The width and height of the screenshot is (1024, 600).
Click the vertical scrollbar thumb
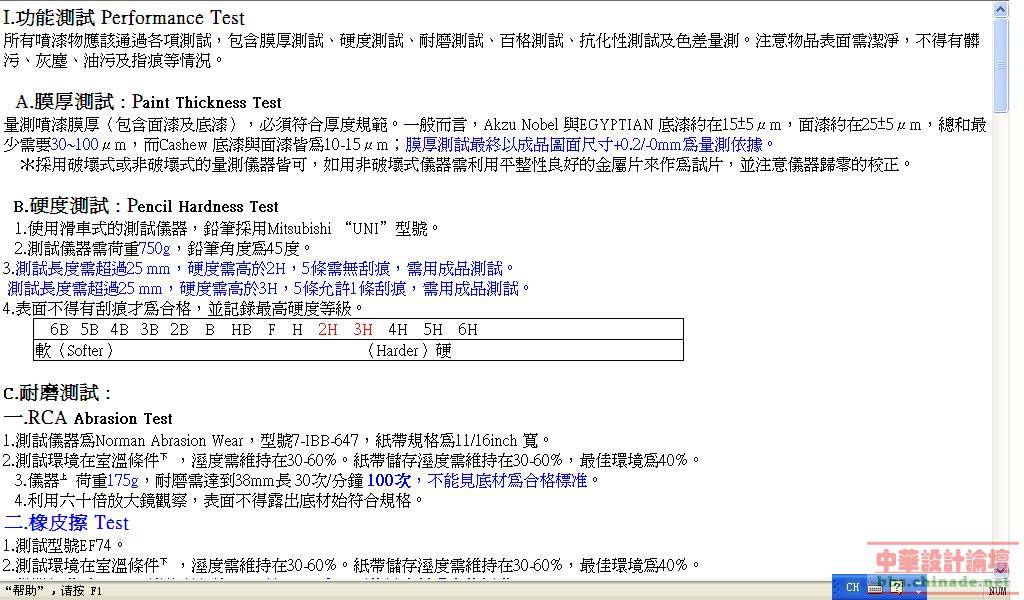tap(1000, 65)
